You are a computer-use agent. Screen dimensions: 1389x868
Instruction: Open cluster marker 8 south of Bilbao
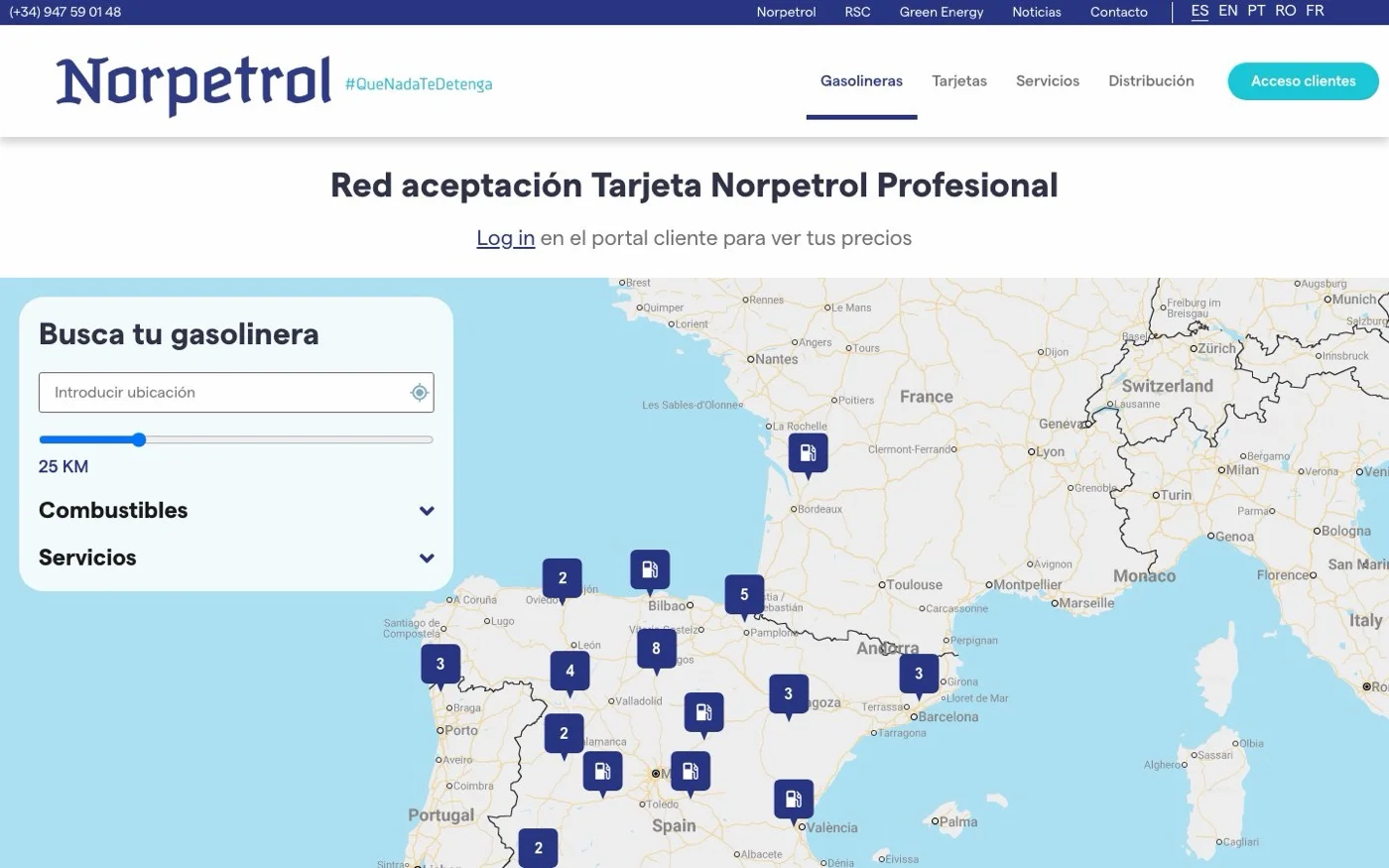click(x=656, y=649)
